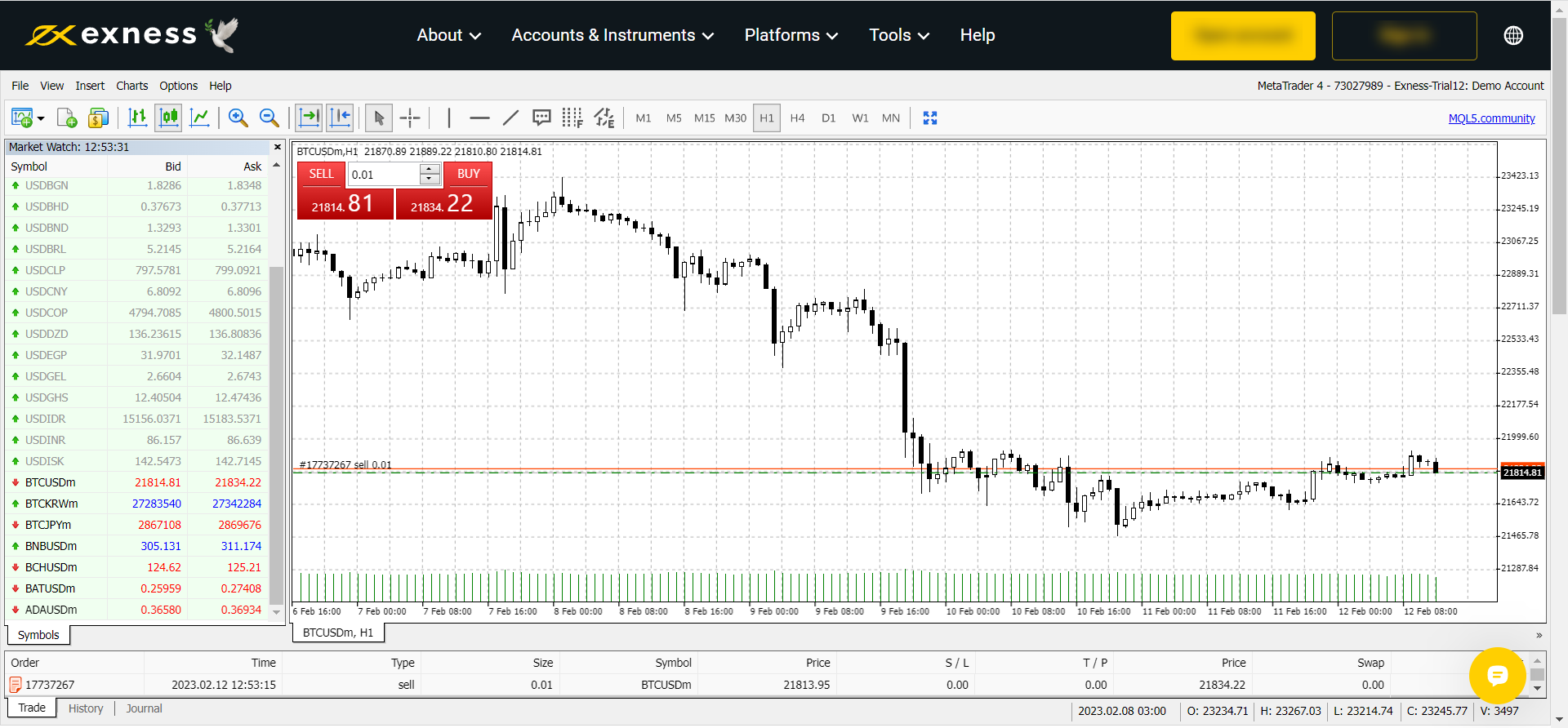Click the dark sign-in button

point(1405,36)
